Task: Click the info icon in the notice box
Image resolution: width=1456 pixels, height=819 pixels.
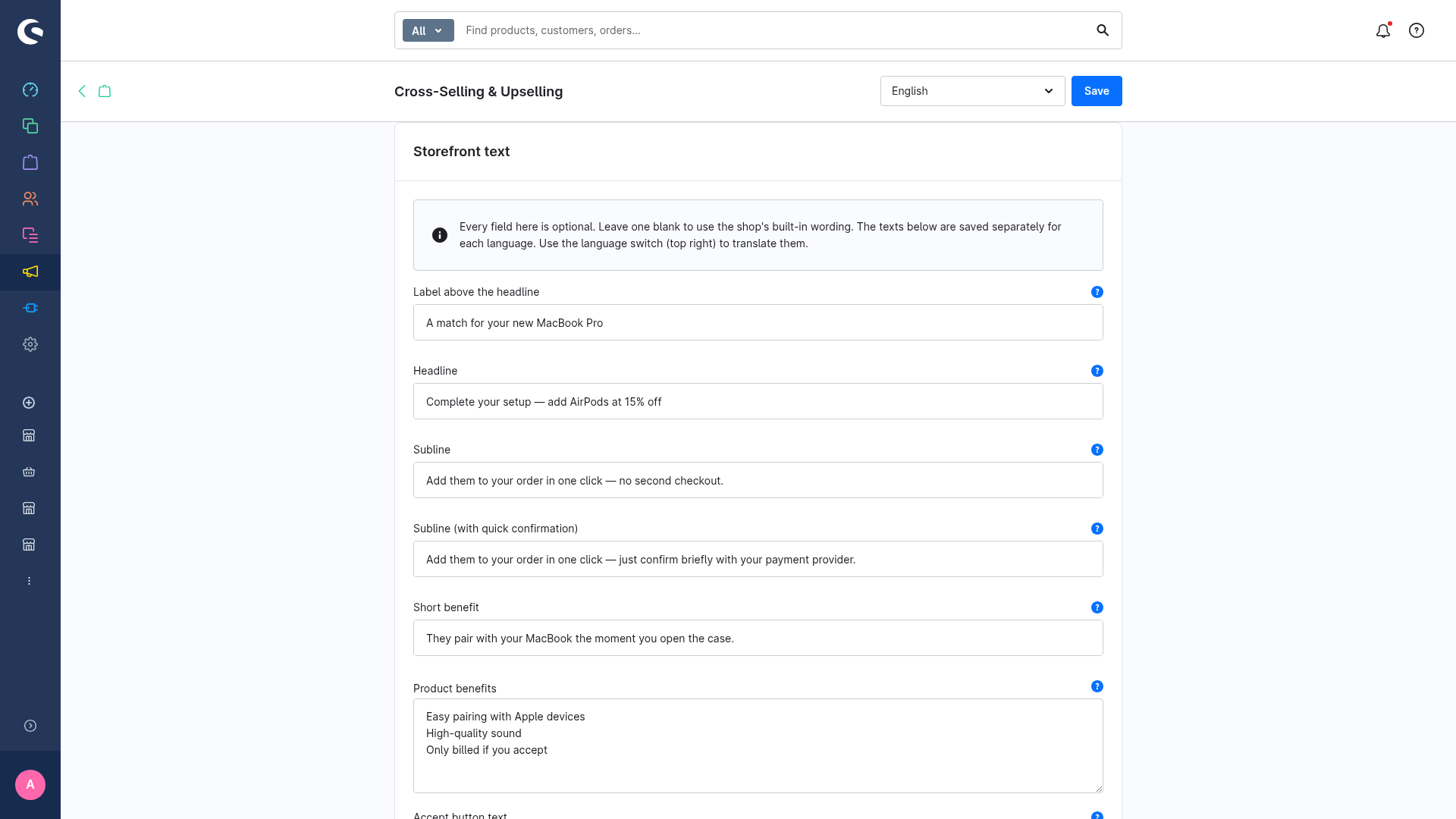Action: 440,235
